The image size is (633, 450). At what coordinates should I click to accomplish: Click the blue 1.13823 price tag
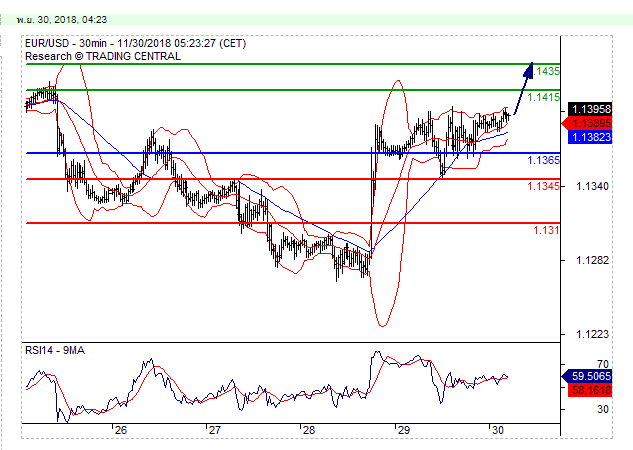click(591, 137)
